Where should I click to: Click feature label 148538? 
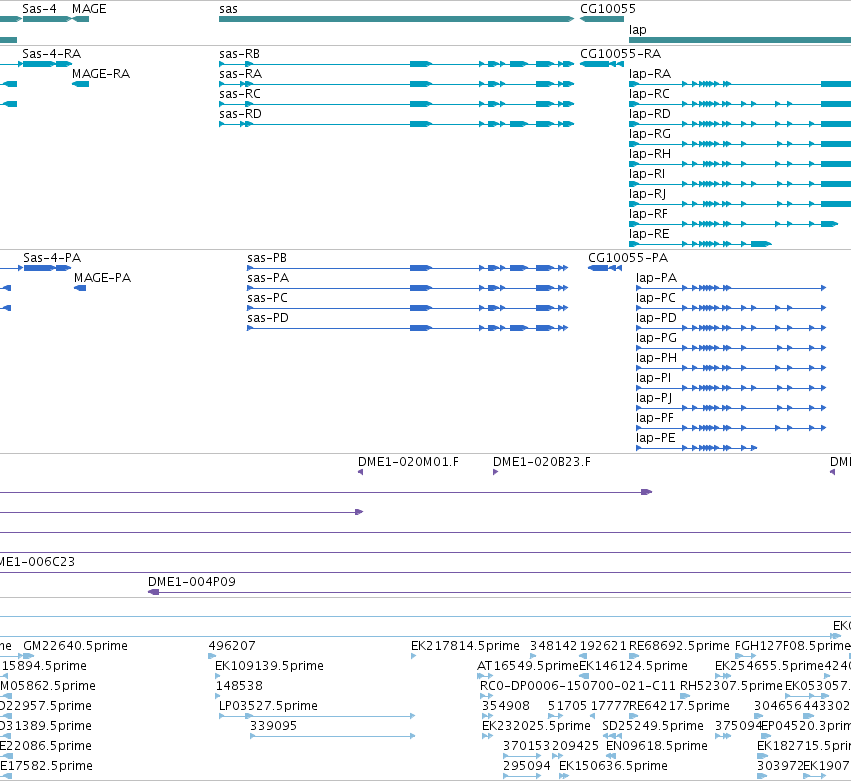tap(239, 686)
